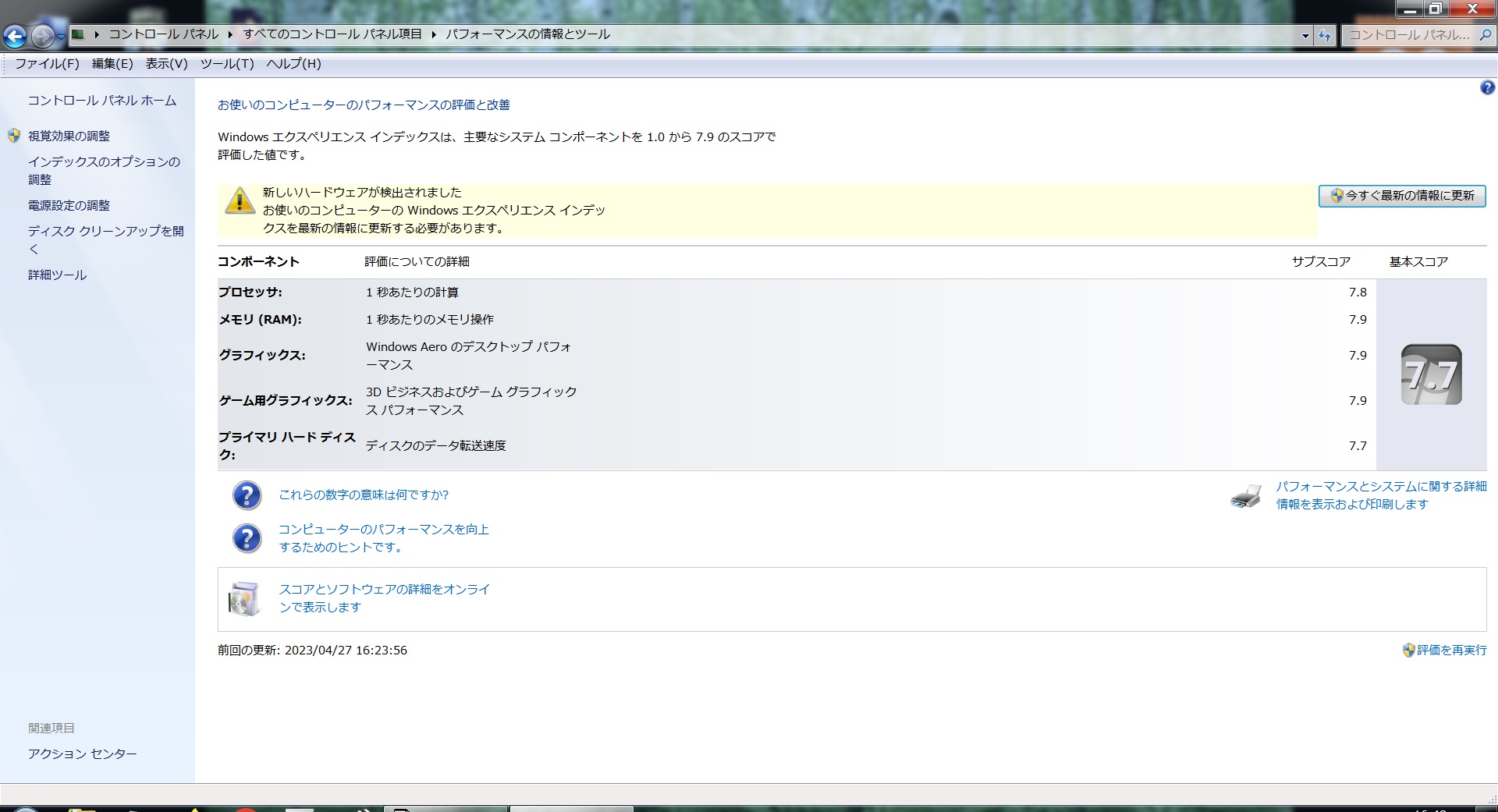This screenshot has height=812, width=1498.
Task: Open 詳細ツール link
Action: pyautogui.click(x=58, y=275)
